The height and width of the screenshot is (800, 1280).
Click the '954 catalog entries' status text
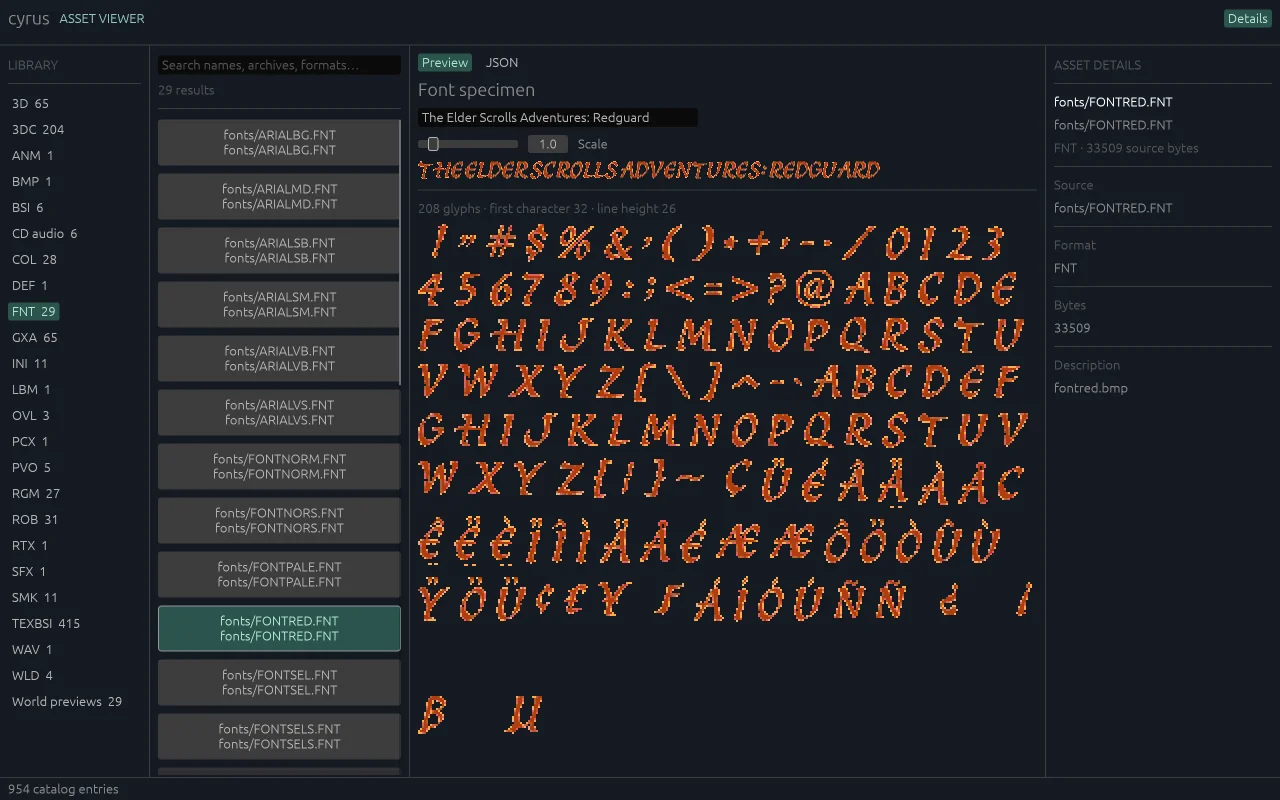(x=63, y=789)
